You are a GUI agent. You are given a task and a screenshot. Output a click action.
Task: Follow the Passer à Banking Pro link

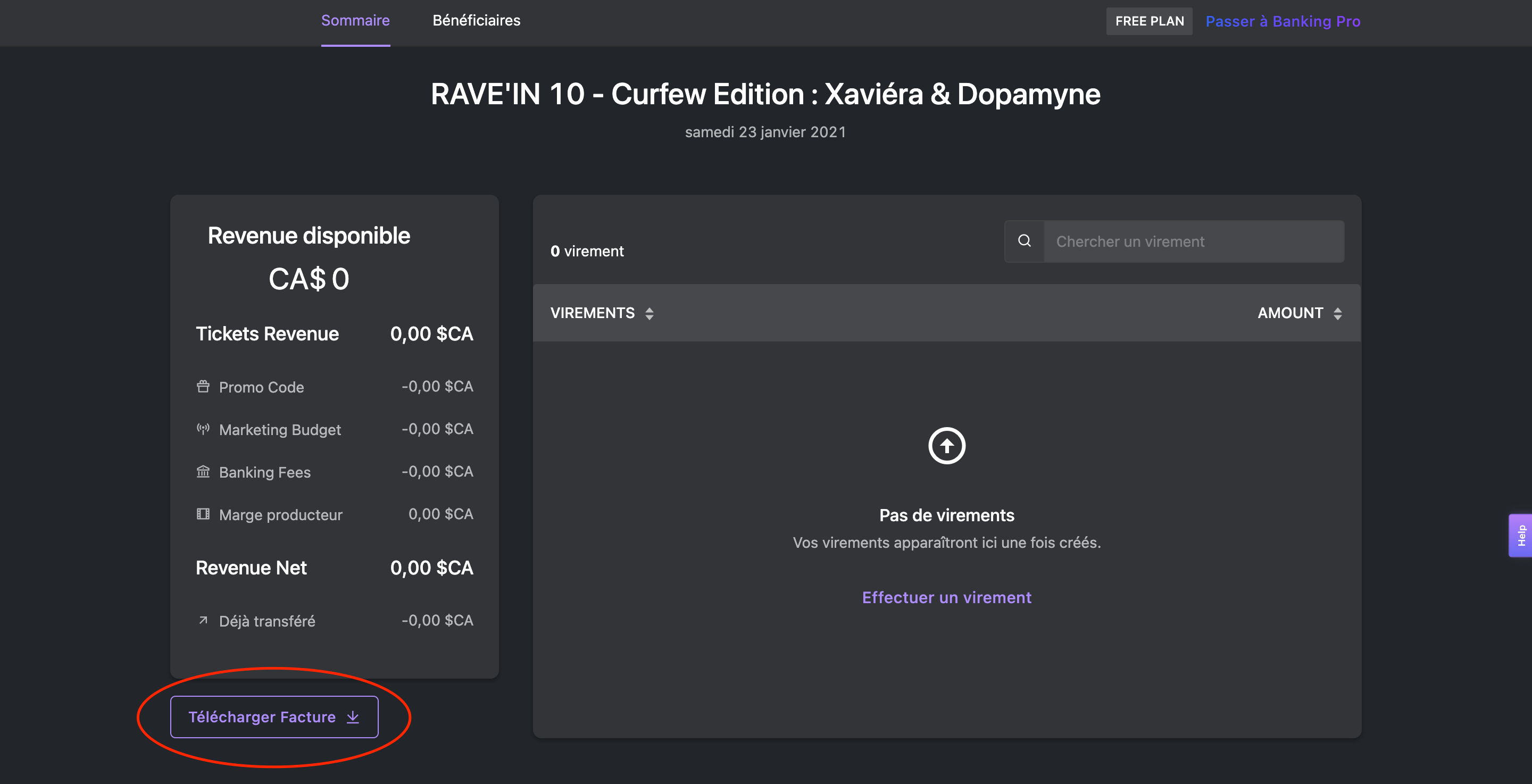tap(1282, 21)
